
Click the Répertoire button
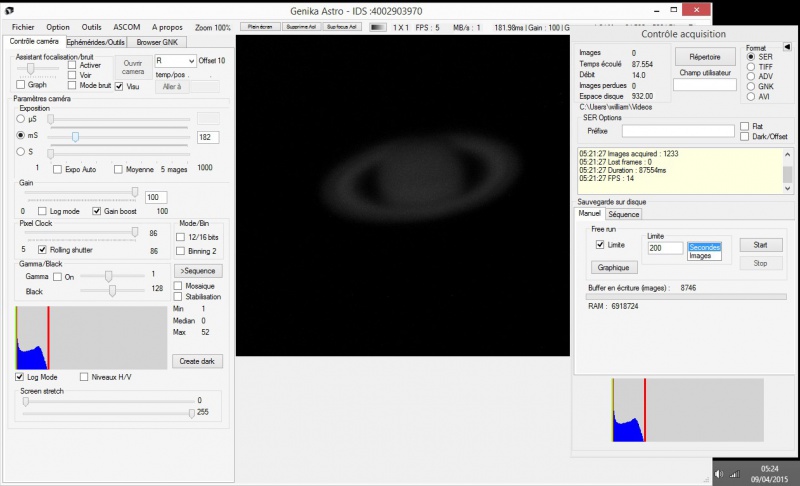point(705,57)
